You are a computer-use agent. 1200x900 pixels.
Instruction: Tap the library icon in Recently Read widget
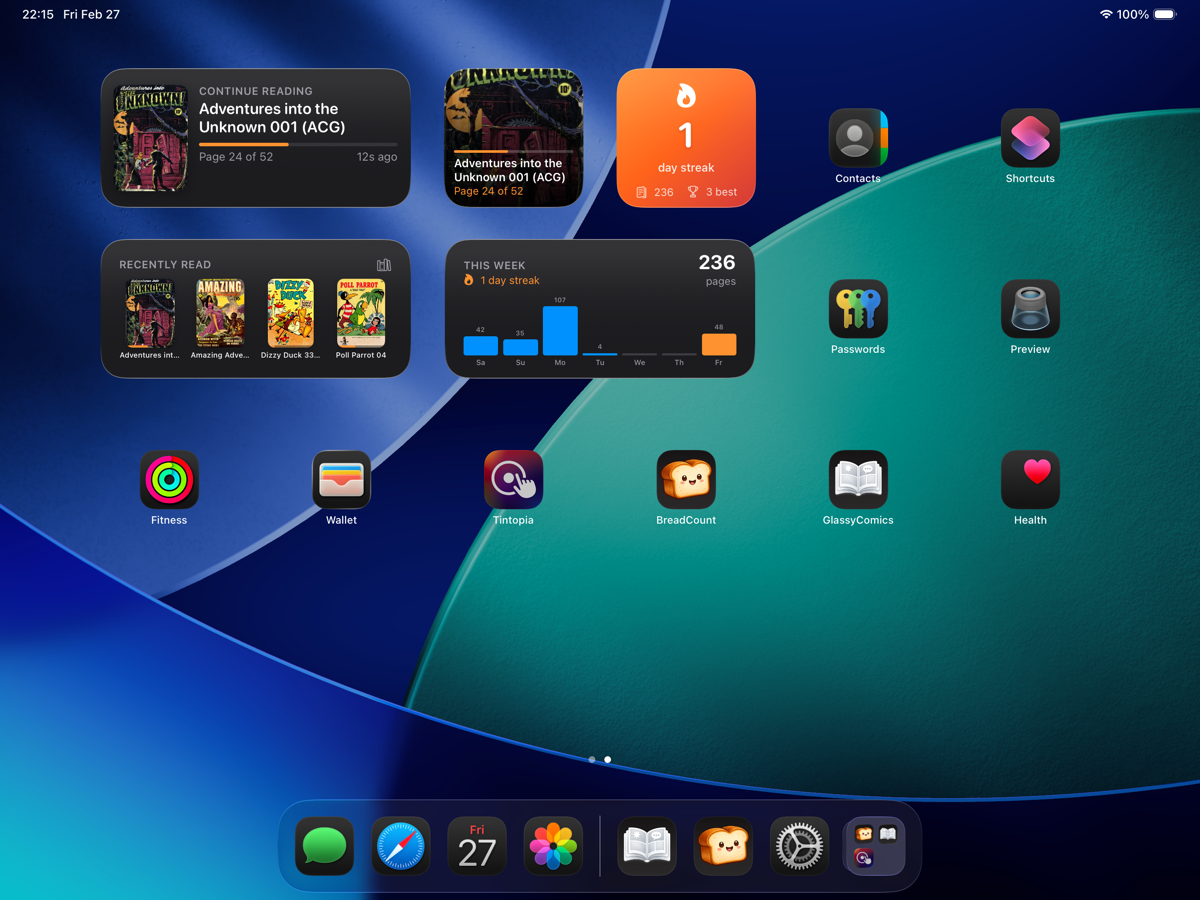[384, 265]
